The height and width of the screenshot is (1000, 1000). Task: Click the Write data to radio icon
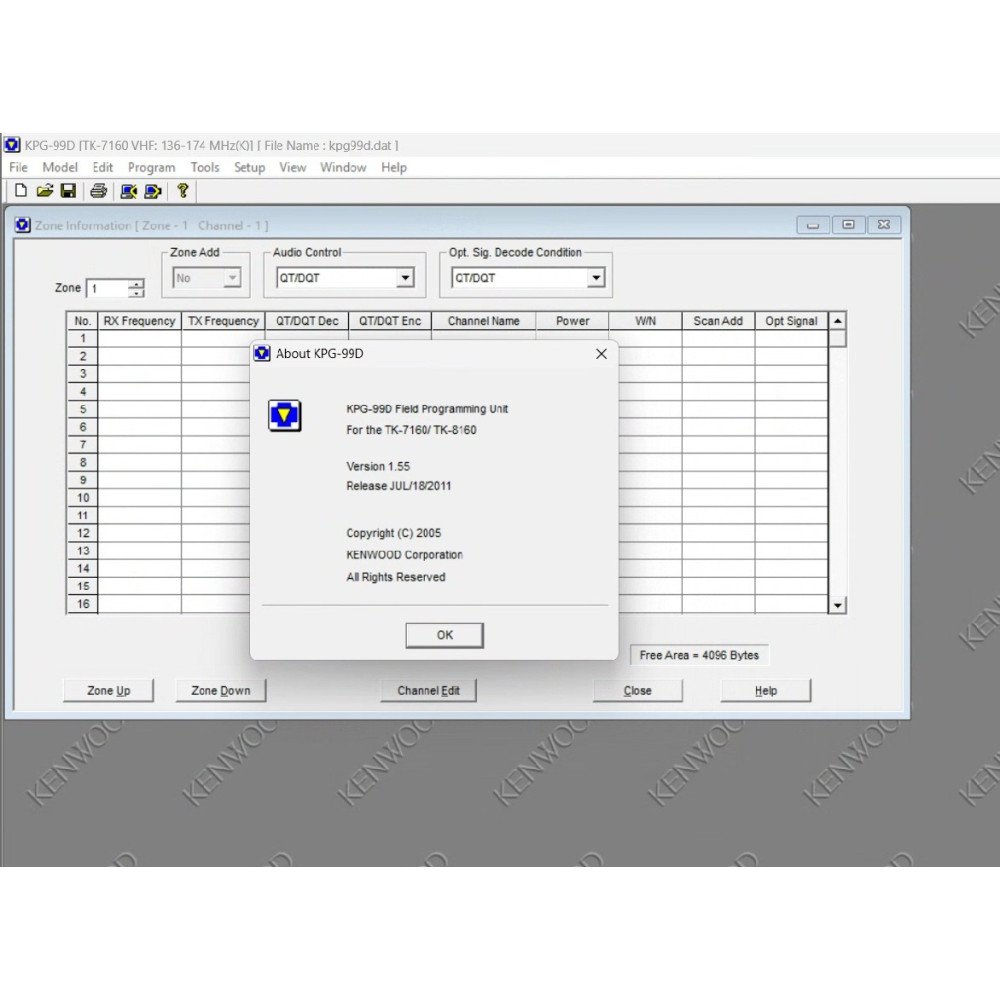pyautogui.click(x=152, y=191)
